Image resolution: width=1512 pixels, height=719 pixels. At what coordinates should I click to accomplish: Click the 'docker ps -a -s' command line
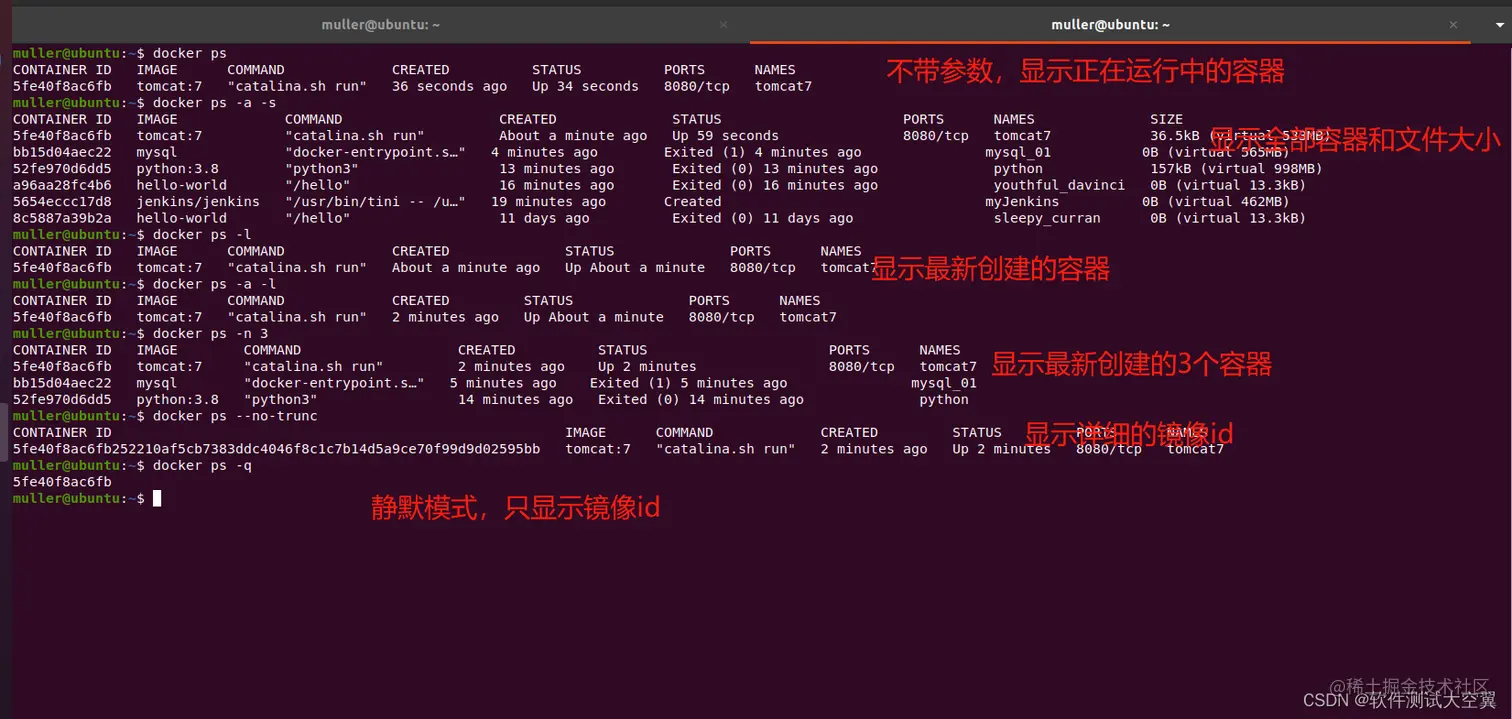click(214, 103)
